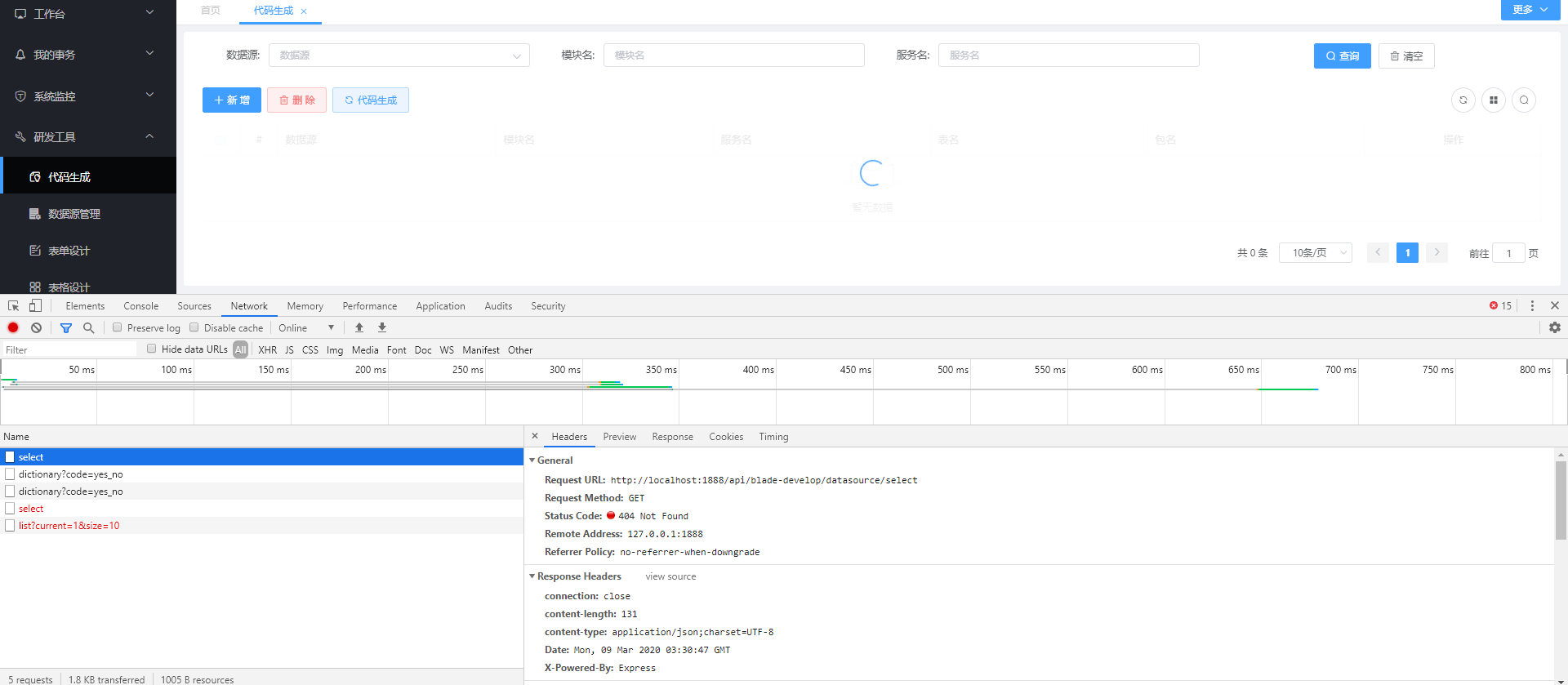Open the 更多 dropdown button
The height and width of the screenshot is (685, 1568).
(x=1530, y=10)
